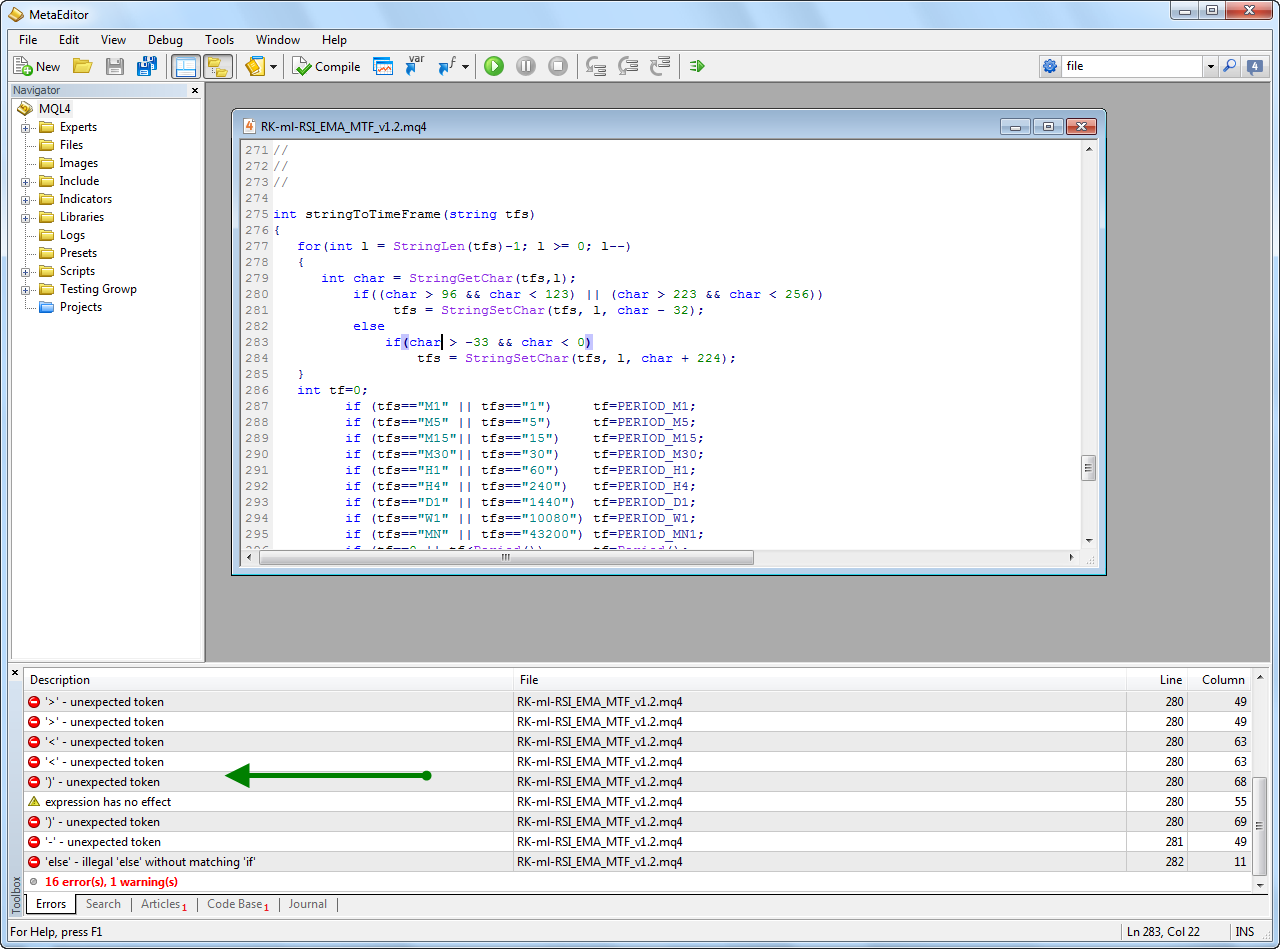Focus the search field containing 'file'

click(1132, 66)
